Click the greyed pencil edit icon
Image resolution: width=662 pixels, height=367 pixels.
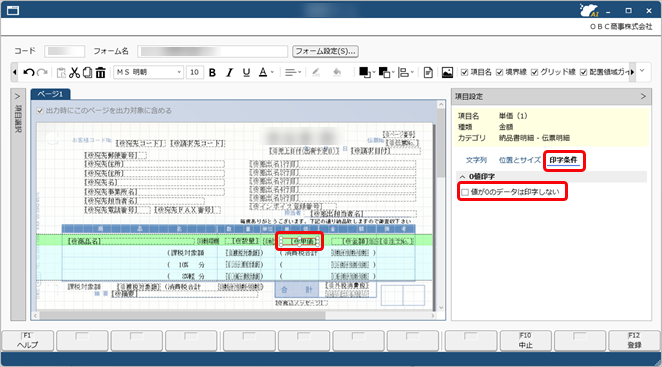point(316,72)
